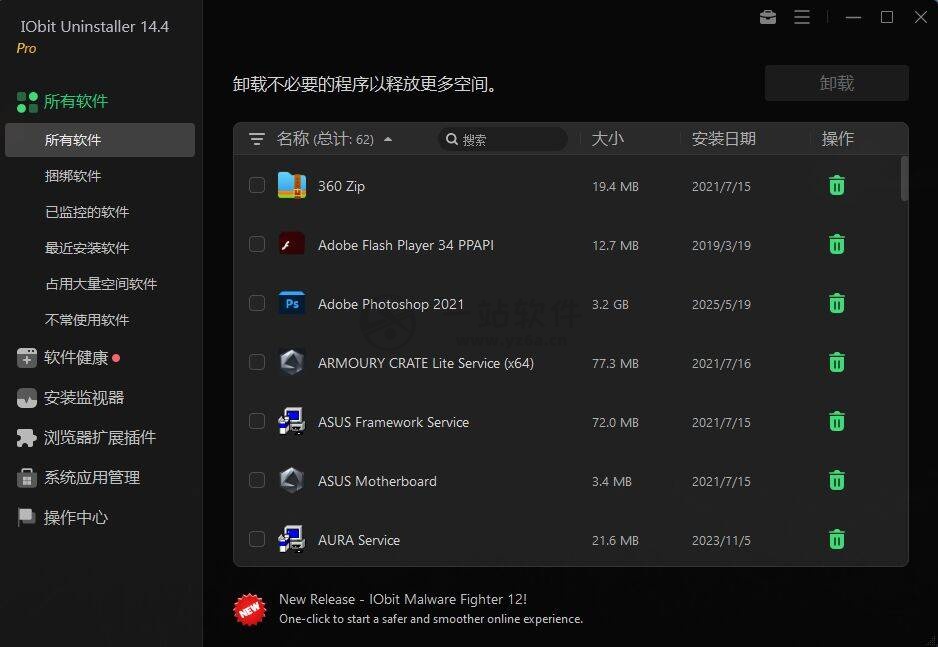Viewport: 938px width, 647px height.
Task: Click the Photoshop Ps icon
Action: click(292, 304)
